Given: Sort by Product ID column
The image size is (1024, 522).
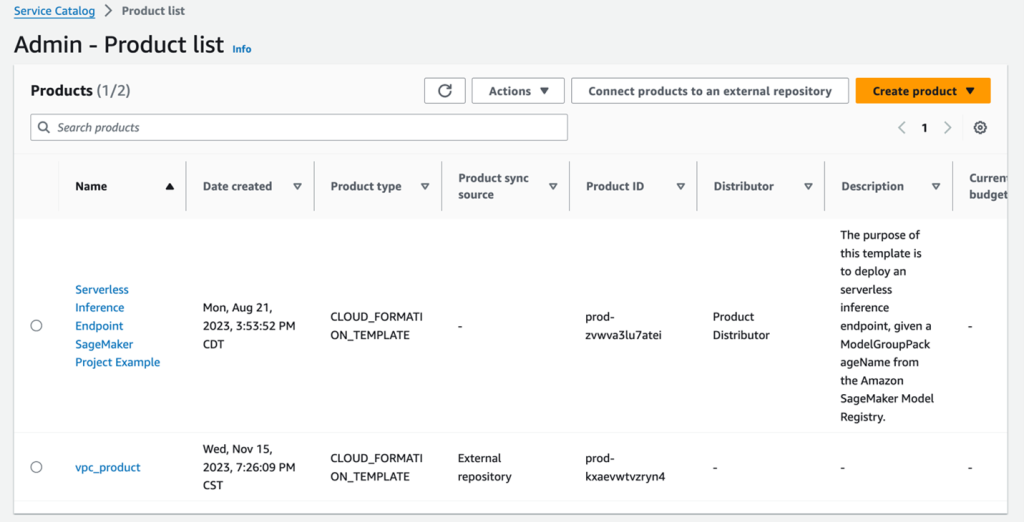Looking at the screenshot, I should click(x=680, y=187).
